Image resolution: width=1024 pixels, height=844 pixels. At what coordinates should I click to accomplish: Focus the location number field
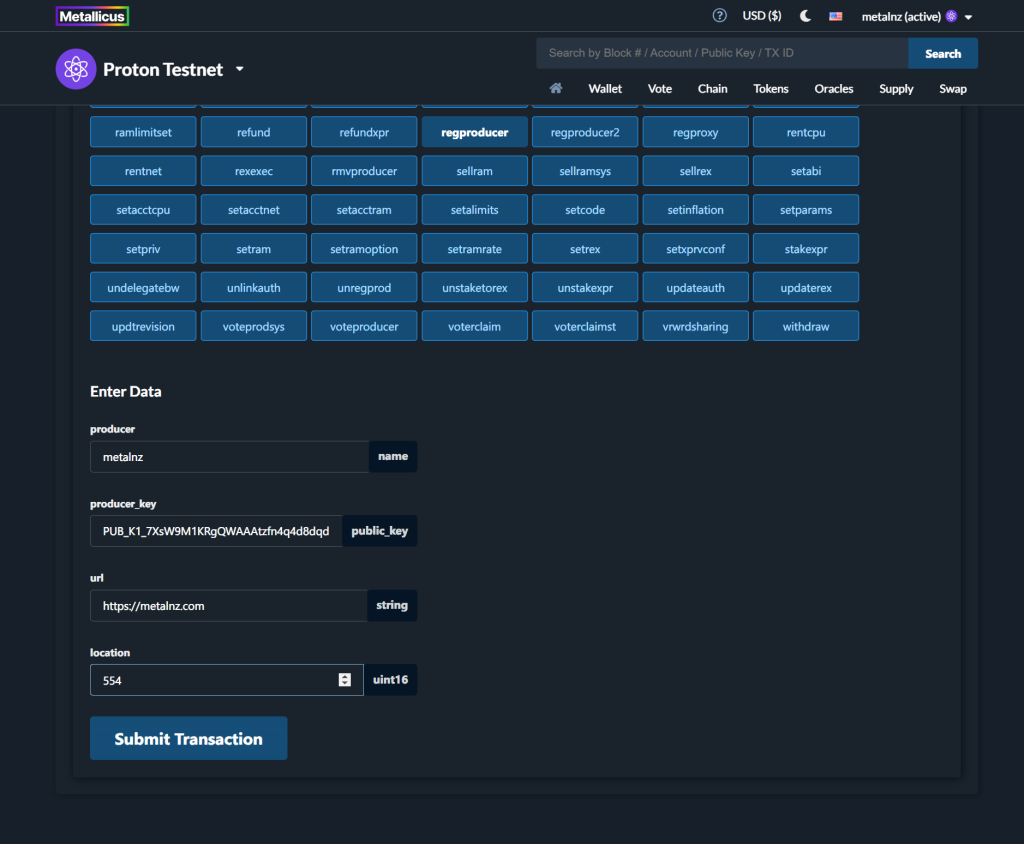[227, 680]
